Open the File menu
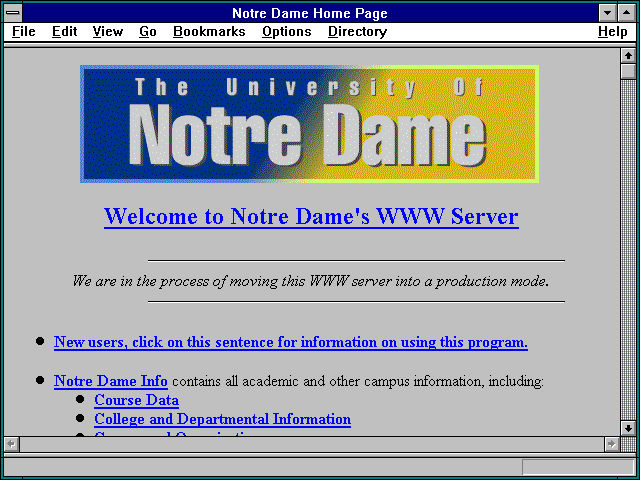 pyautogui.click(x=24, y=32)
